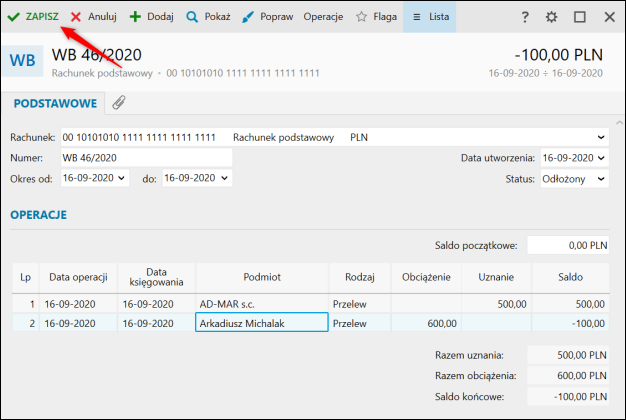Sort by Data operacji column header

pos(78,277)
